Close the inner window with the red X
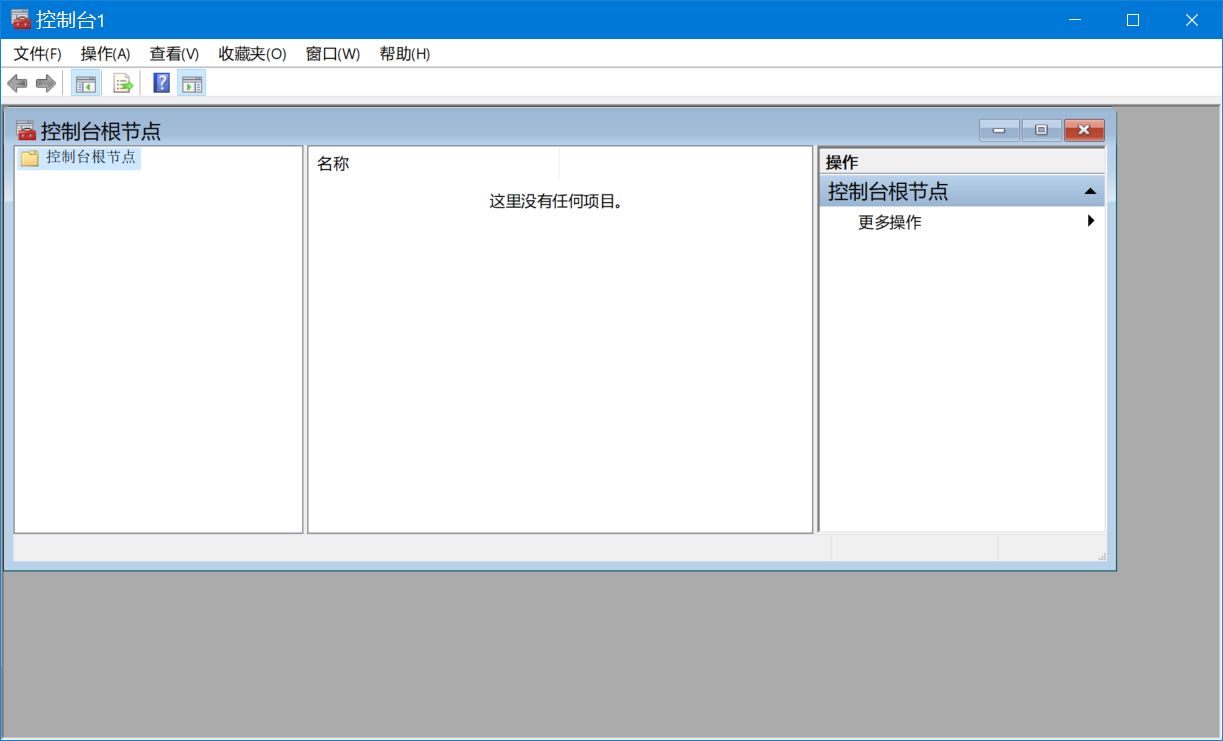The image size is (1223, 741). pos(1084,130)
